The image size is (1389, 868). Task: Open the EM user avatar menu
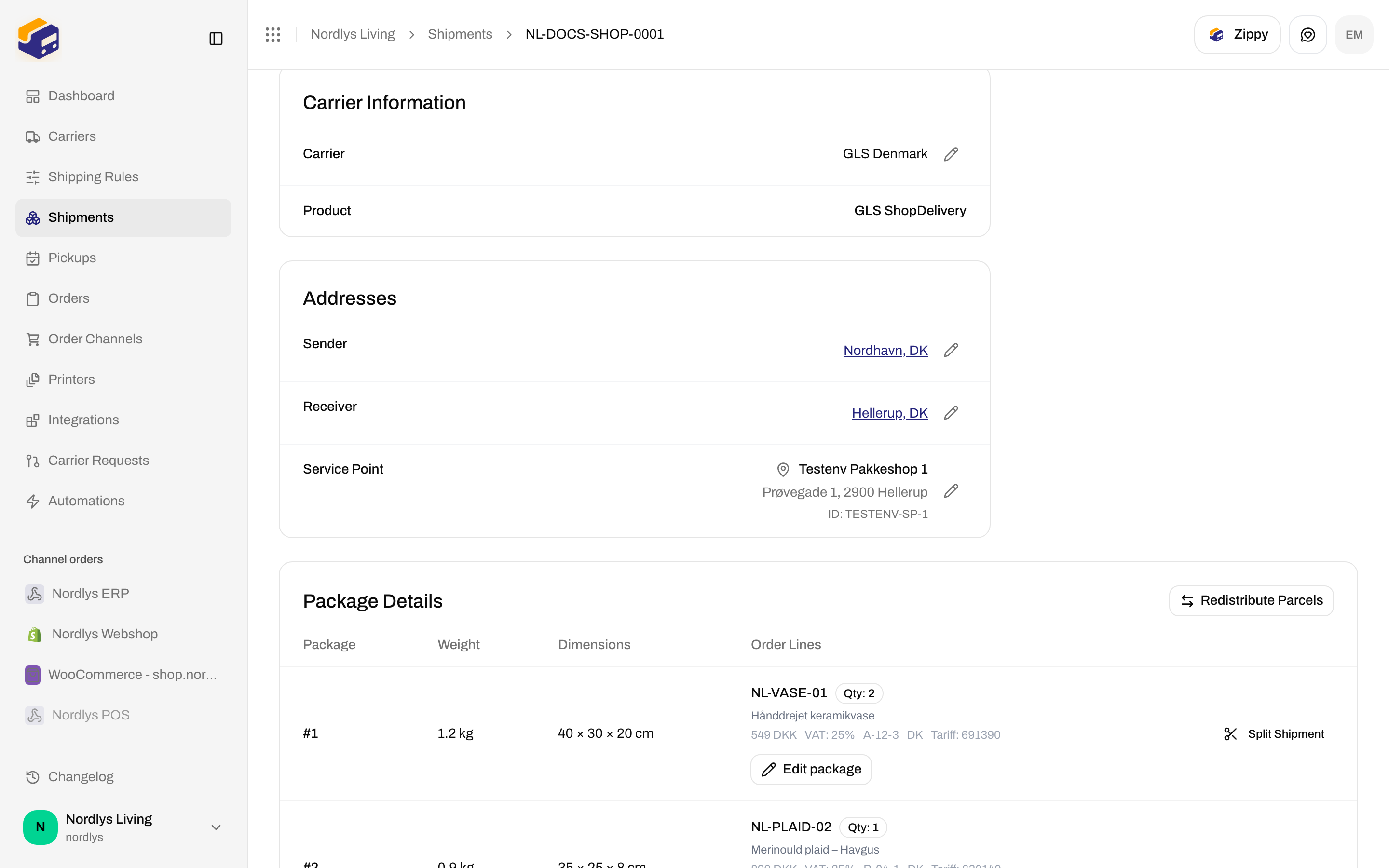pos(1354,34)
